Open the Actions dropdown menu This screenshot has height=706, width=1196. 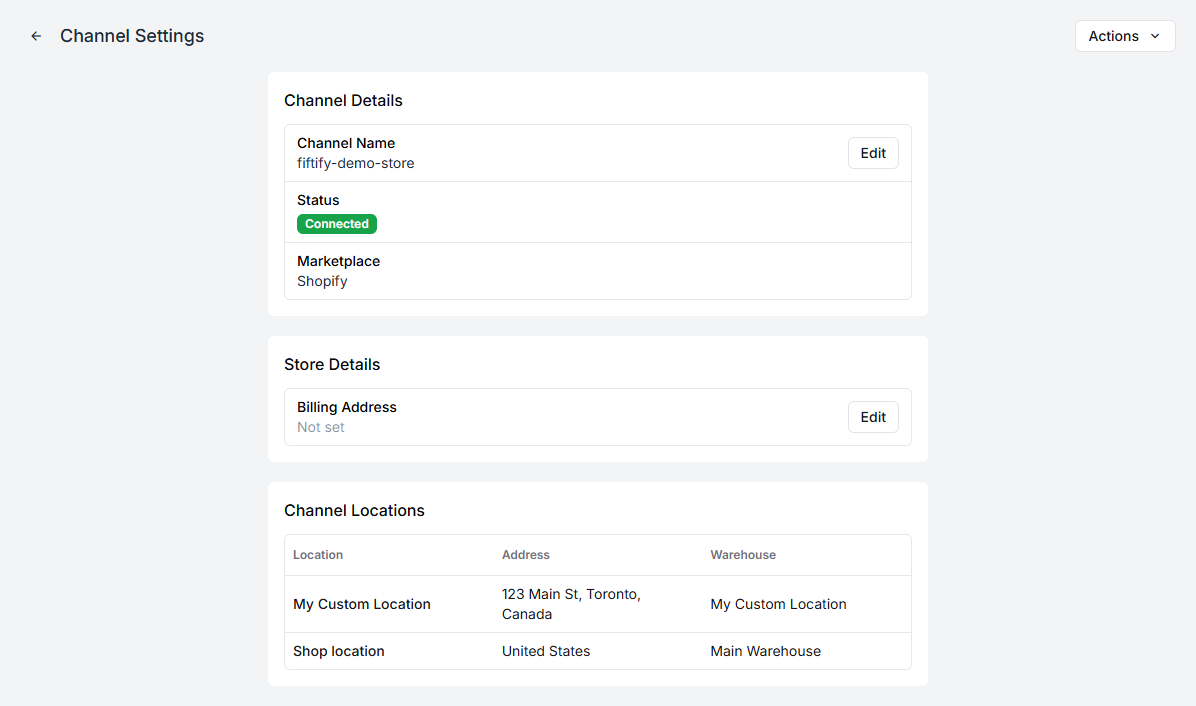pos(1124,36)
